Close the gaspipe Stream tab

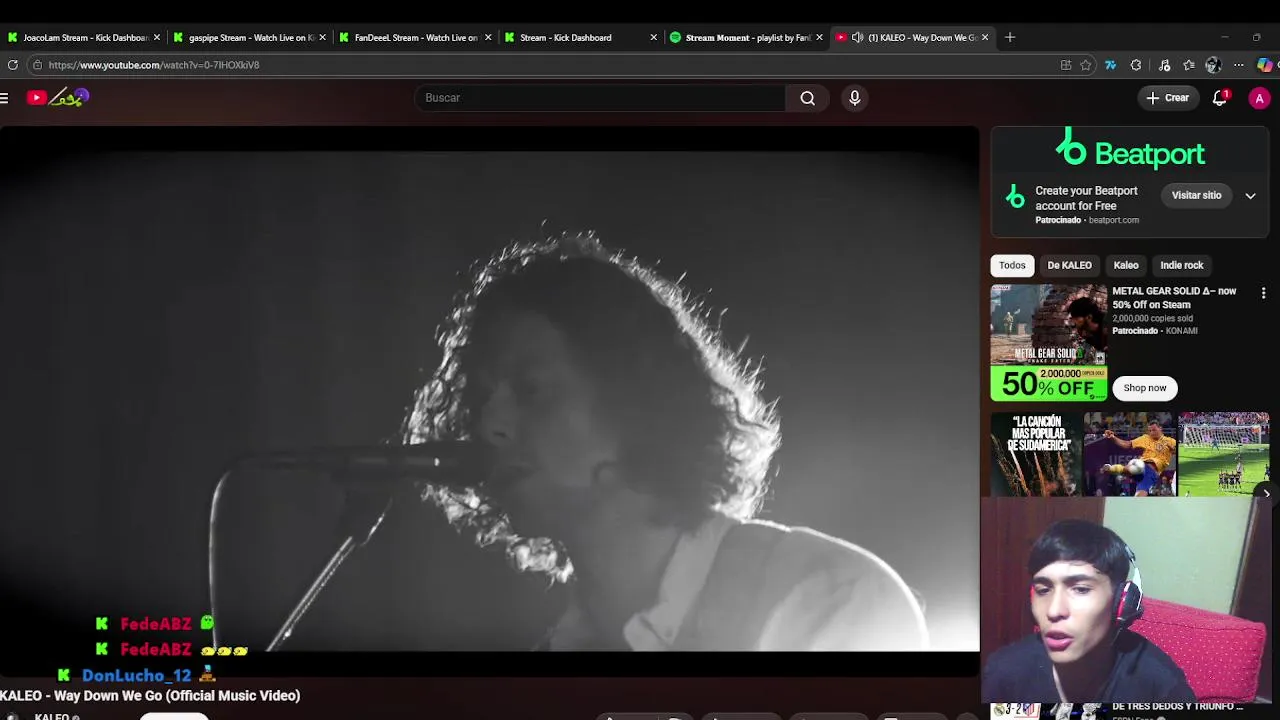pos(322,37)
